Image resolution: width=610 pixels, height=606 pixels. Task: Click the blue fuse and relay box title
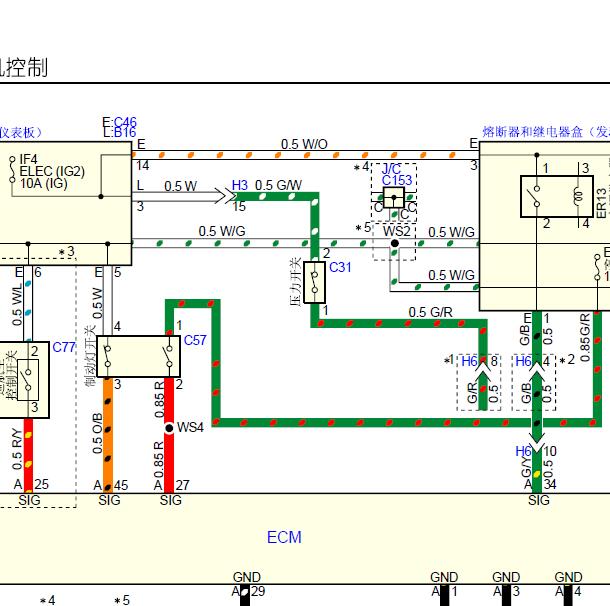pos(546,132)
